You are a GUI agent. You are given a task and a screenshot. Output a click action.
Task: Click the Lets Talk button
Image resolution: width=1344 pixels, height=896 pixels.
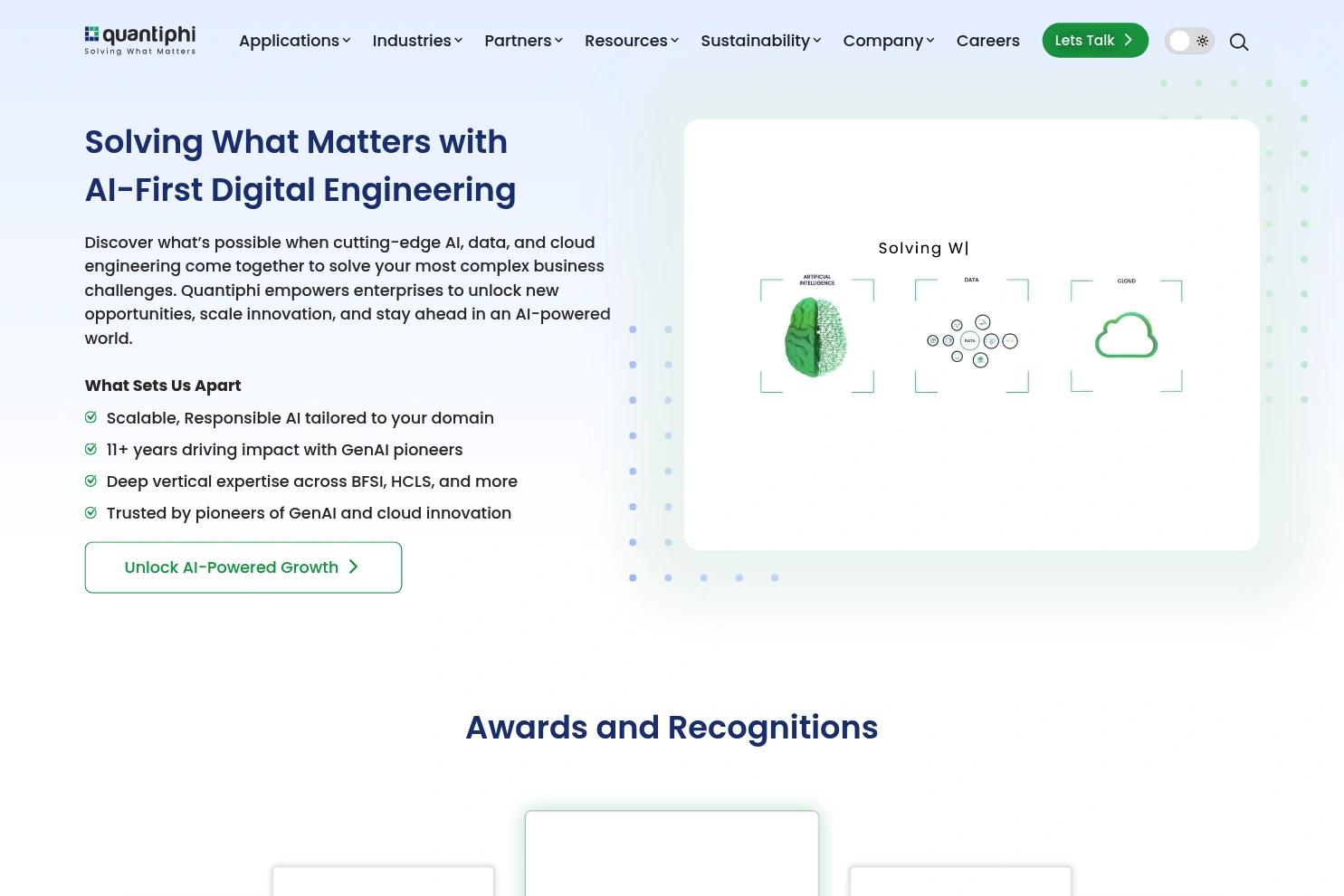pos(1095,40)
